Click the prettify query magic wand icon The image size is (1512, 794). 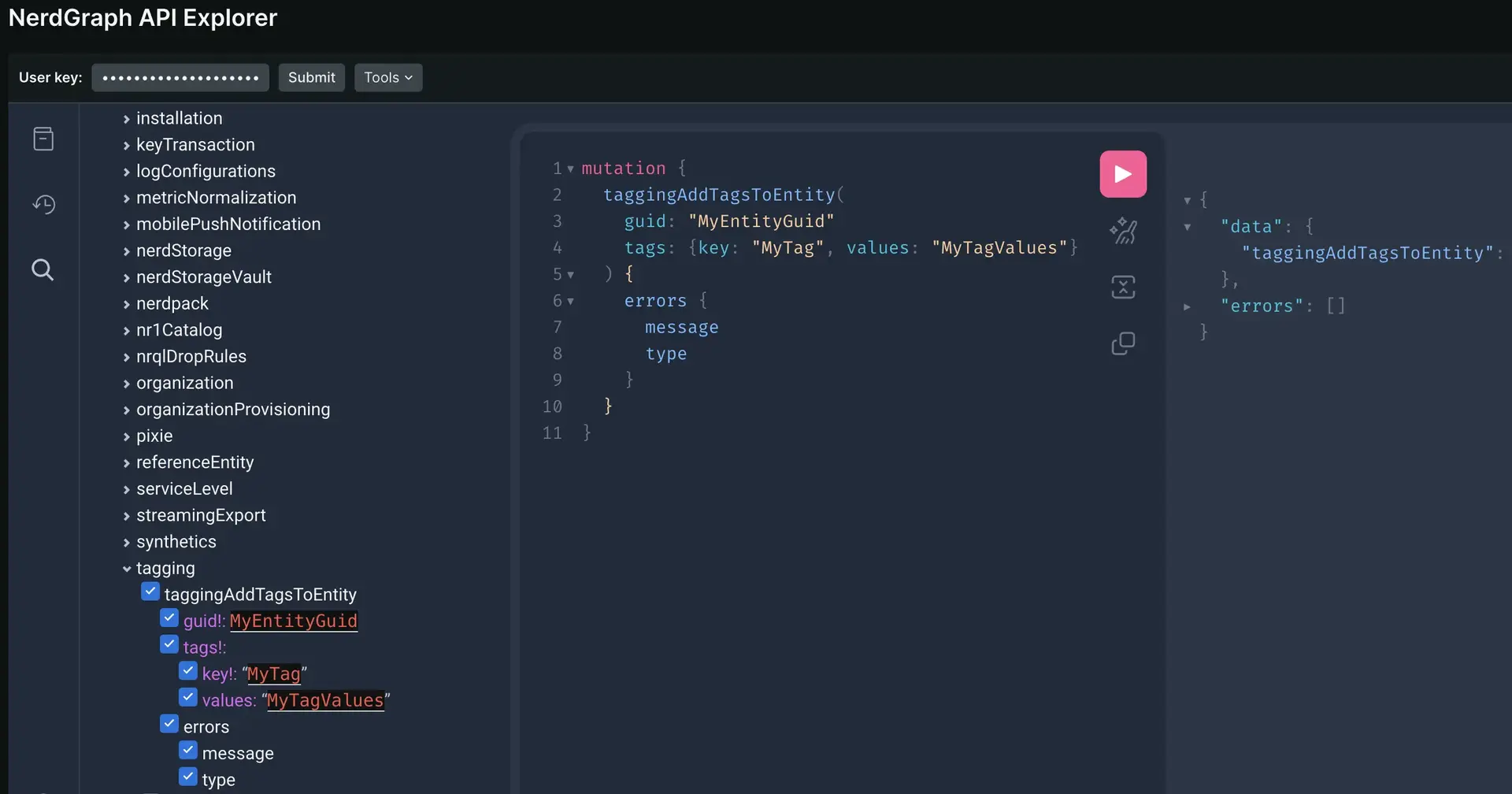pyautogui.click(x=1122, y=231)
